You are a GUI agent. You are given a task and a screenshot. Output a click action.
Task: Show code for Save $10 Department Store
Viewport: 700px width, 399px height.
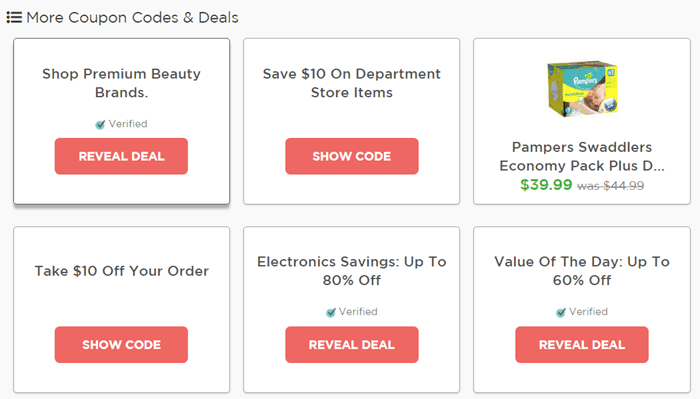click(x=352, y=156)
